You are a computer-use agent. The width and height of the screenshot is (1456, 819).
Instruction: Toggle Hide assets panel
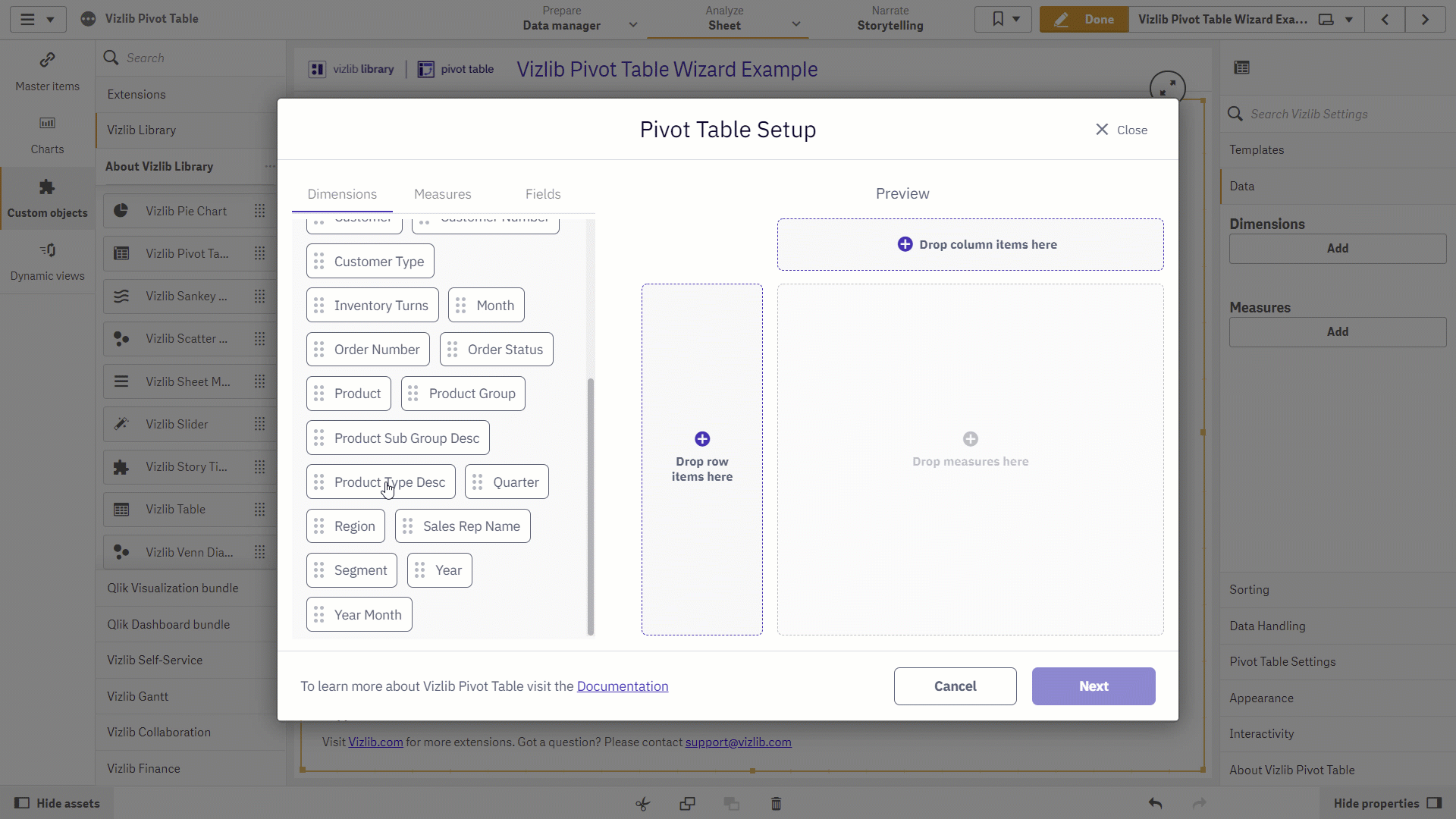pos(58,803)
